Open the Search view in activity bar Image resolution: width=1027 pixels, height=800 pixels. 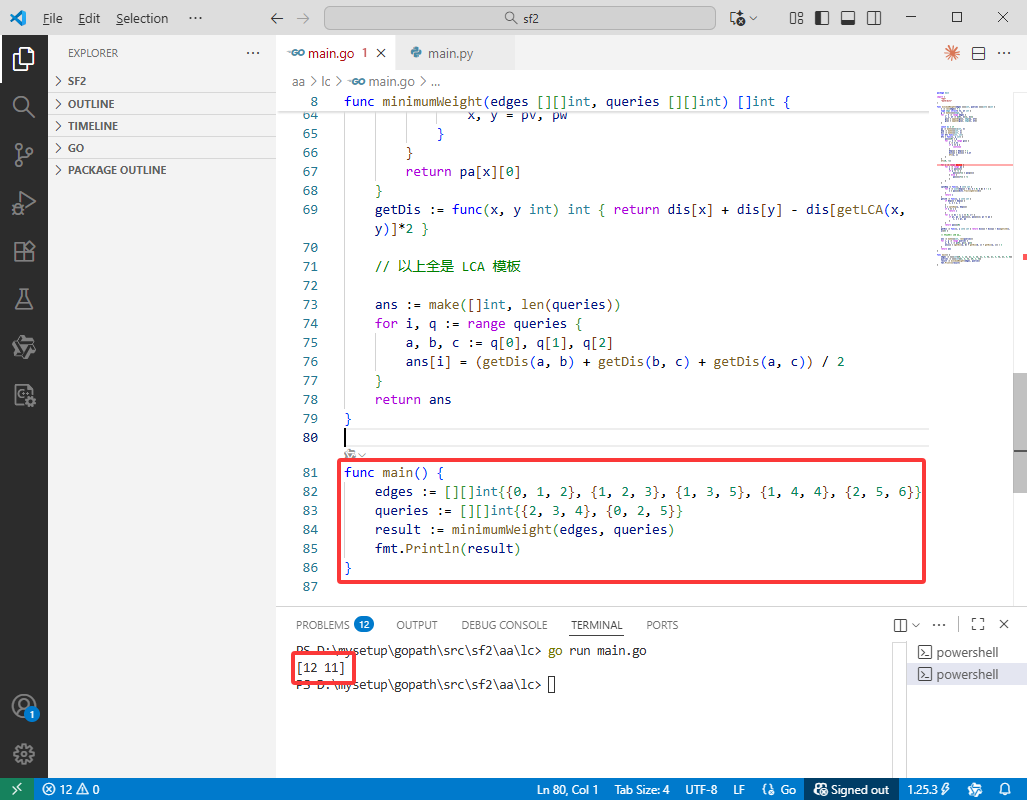point(24,107)
